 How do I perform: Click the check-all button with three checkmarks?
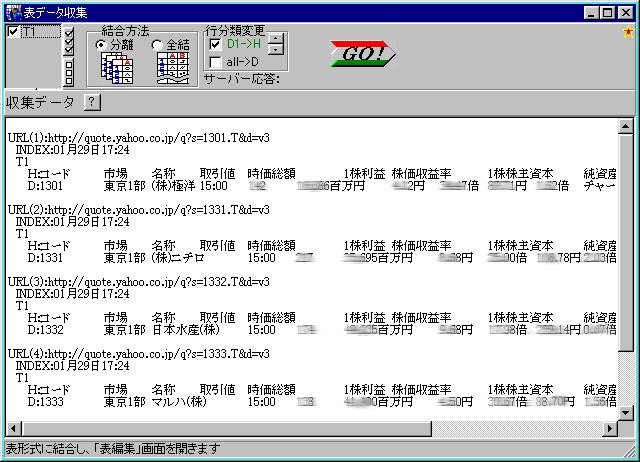coord(69,41)
